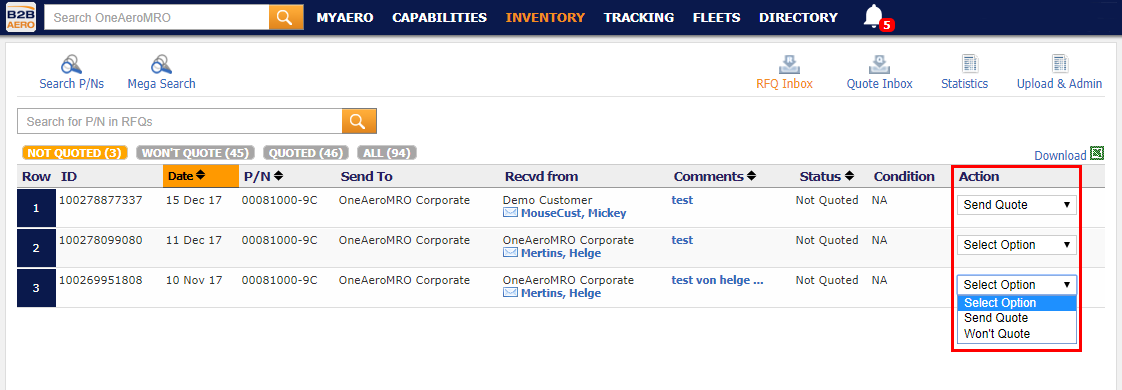This screenshot has width=1122, height=390.
Task: Switch to Quoted (46) tab
Action: pyautogui.click(x=306, y=153)
